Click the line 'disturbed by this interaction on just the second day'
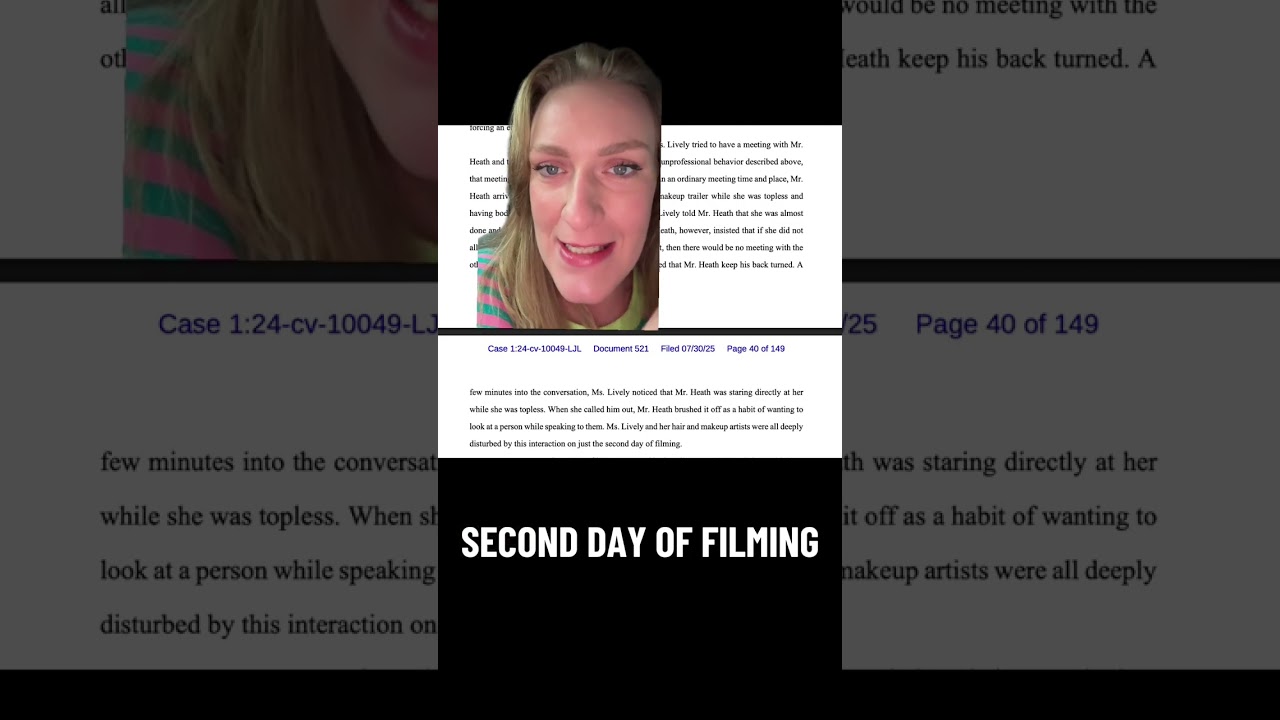The width and height of the screenshot is (1280, 720). [x=575, y=443]
